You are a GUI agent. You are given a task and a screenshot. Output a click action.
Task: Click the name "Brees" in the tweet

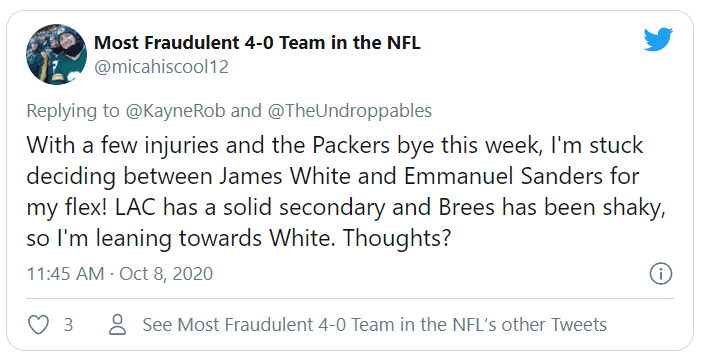click(466, 207)
